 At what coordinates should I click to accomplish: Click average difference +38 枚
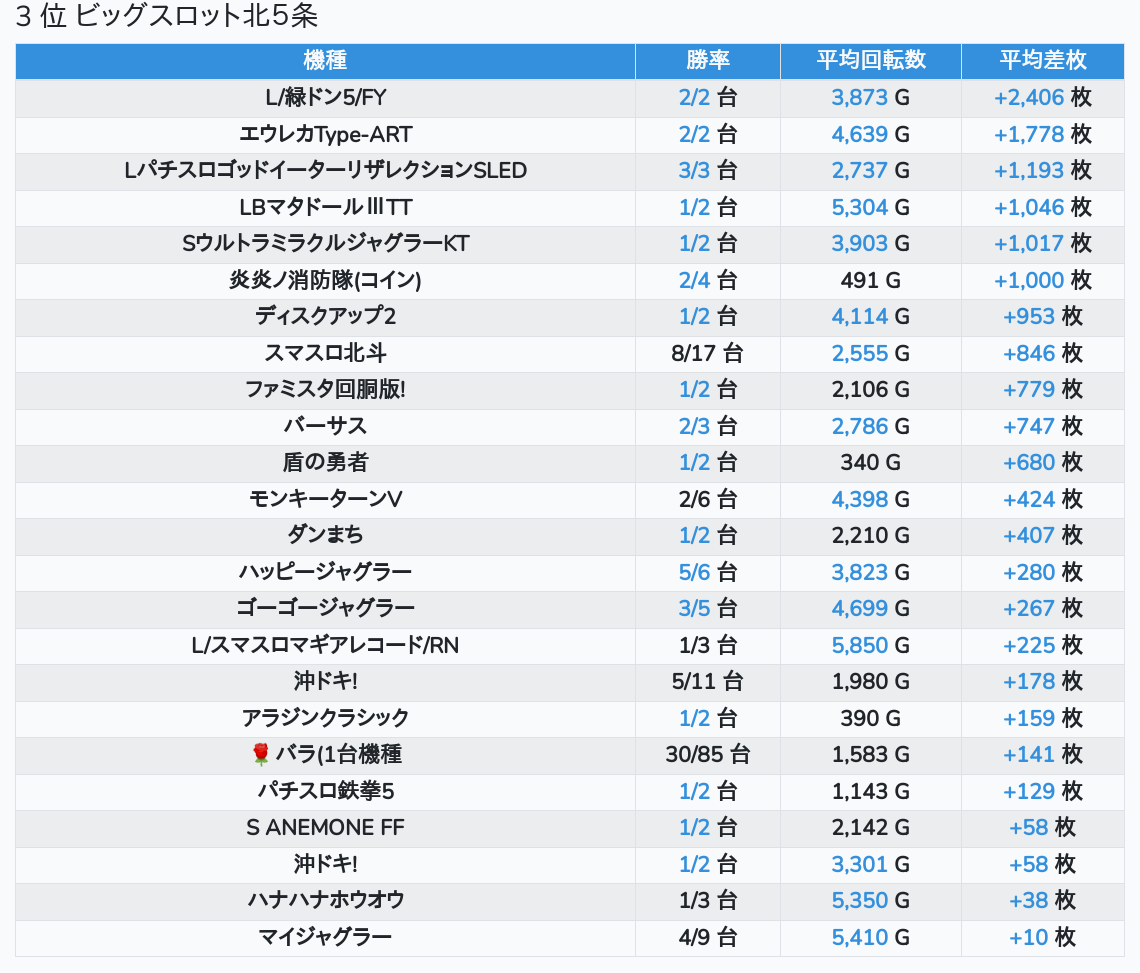point(1043,900)
